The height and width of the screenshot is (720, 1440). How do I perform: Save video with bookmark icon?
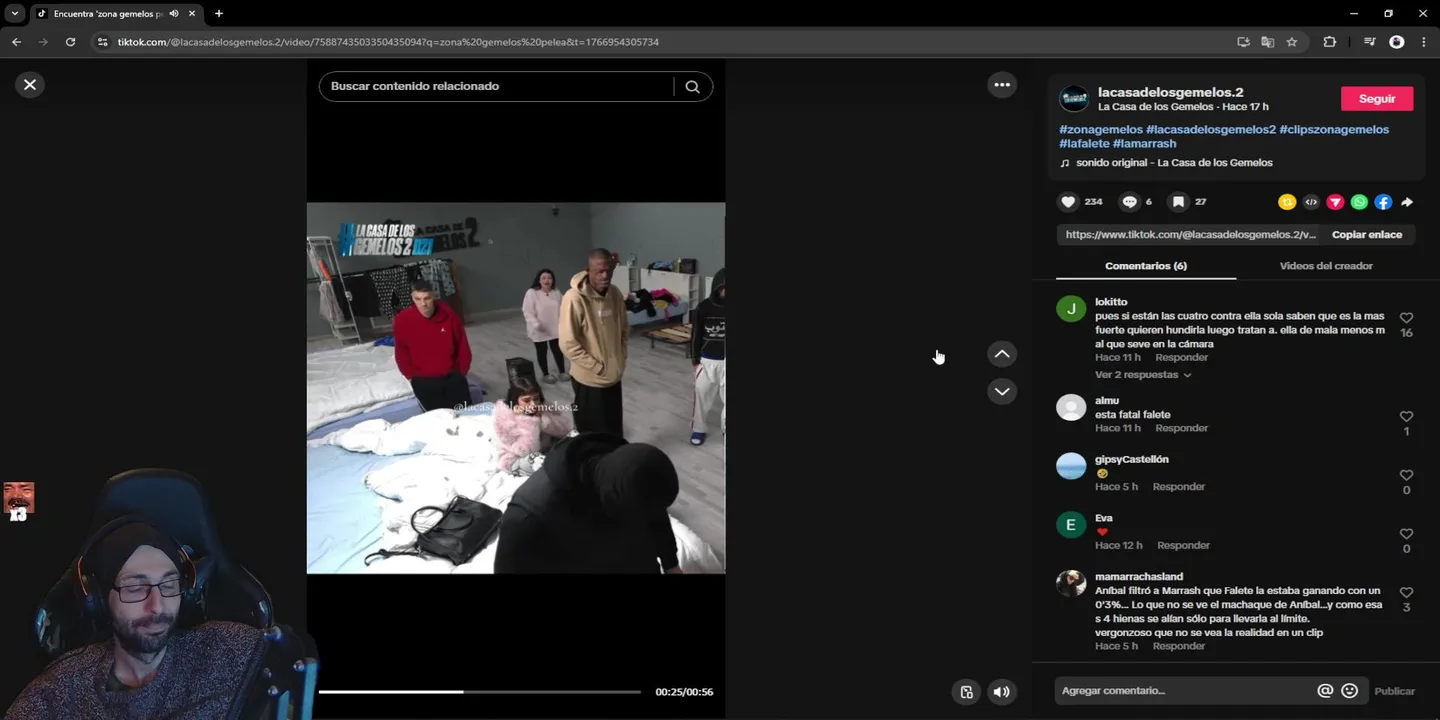[1178, 202]
